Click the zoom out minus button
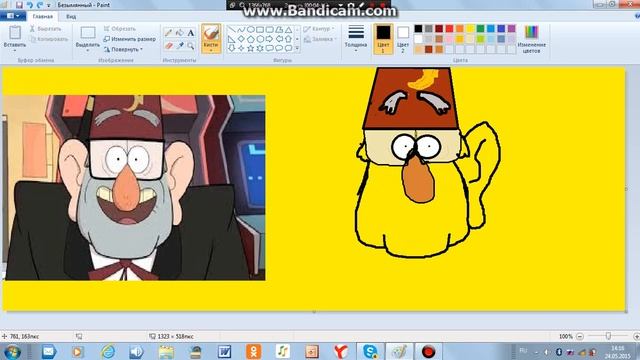The image size is (640, 360). point(580,336)
